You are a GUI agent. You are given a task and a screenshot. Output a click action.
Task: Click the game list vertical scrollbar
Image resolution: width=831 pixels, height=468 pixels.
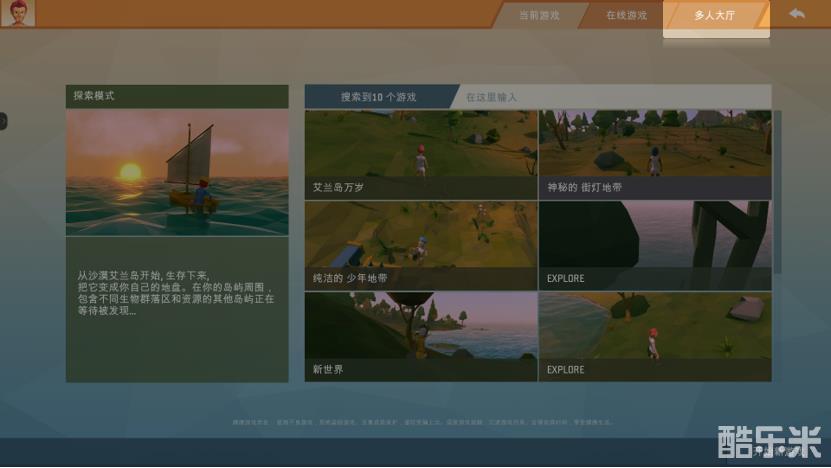point(777,192)
